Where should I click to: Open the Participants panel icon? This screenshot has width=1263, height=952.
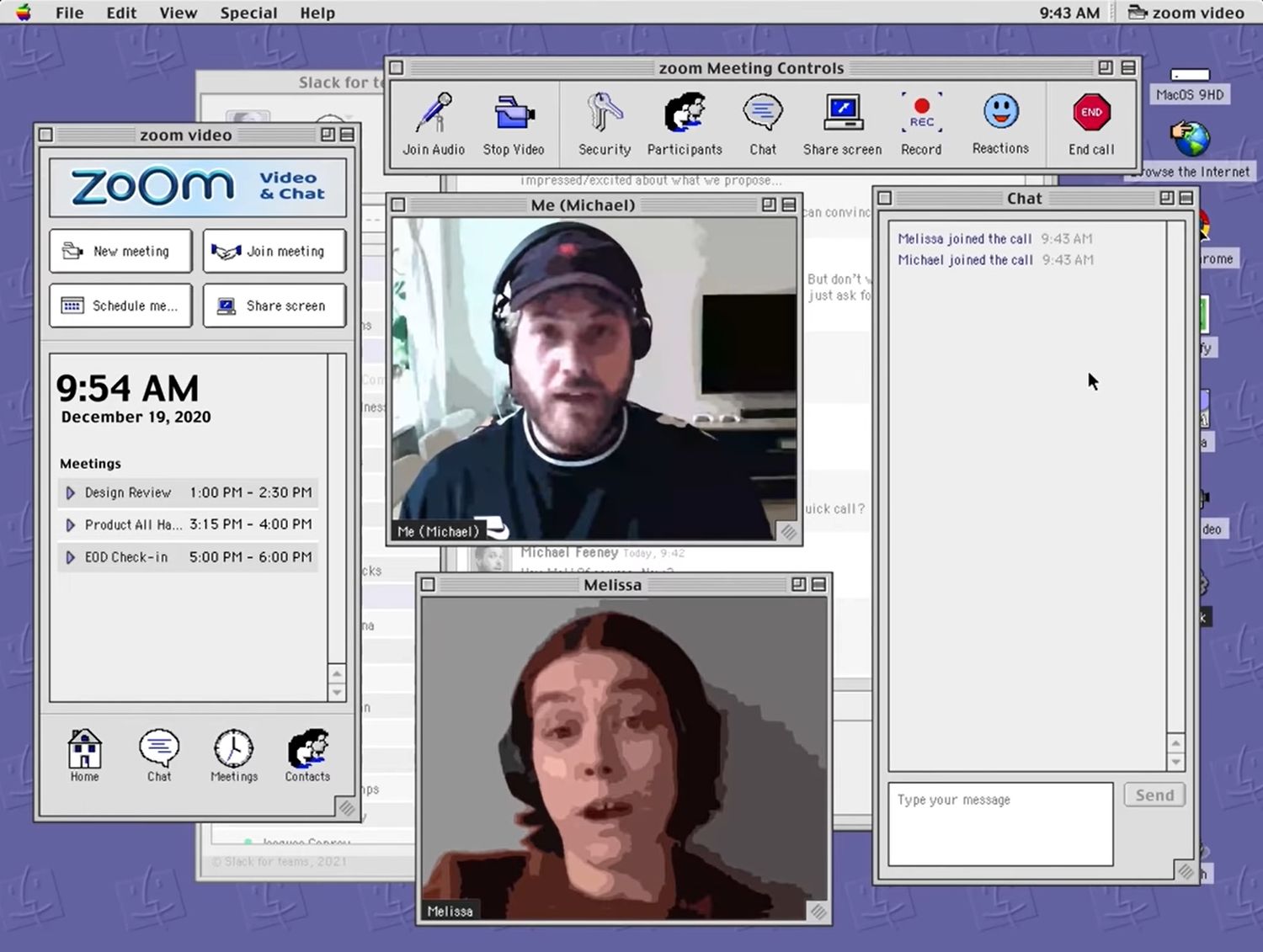tap(685, 114)
